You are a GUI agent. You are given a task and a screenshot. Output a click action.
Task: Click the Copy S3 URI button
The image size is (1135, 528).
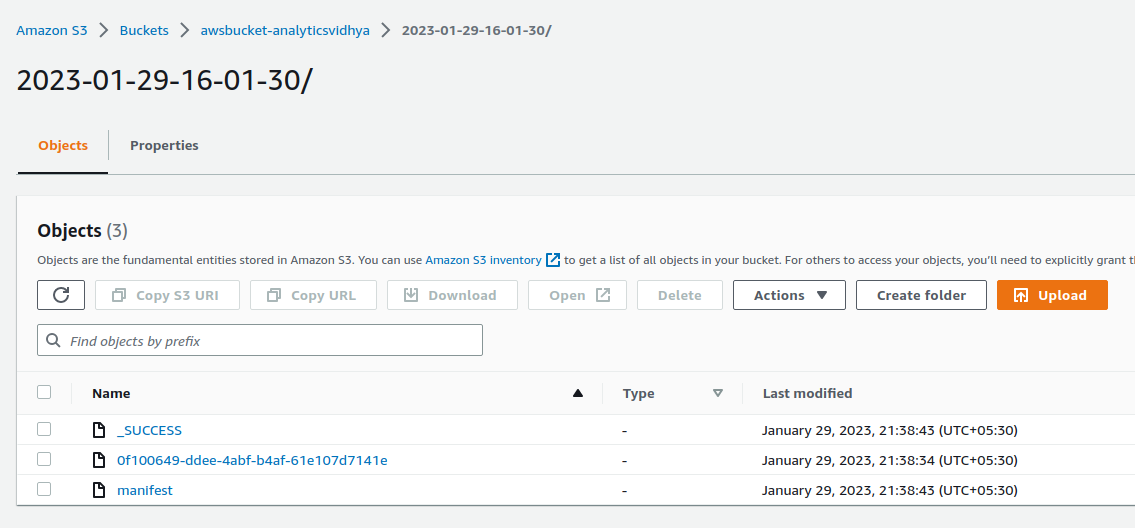tap(167, 295)
